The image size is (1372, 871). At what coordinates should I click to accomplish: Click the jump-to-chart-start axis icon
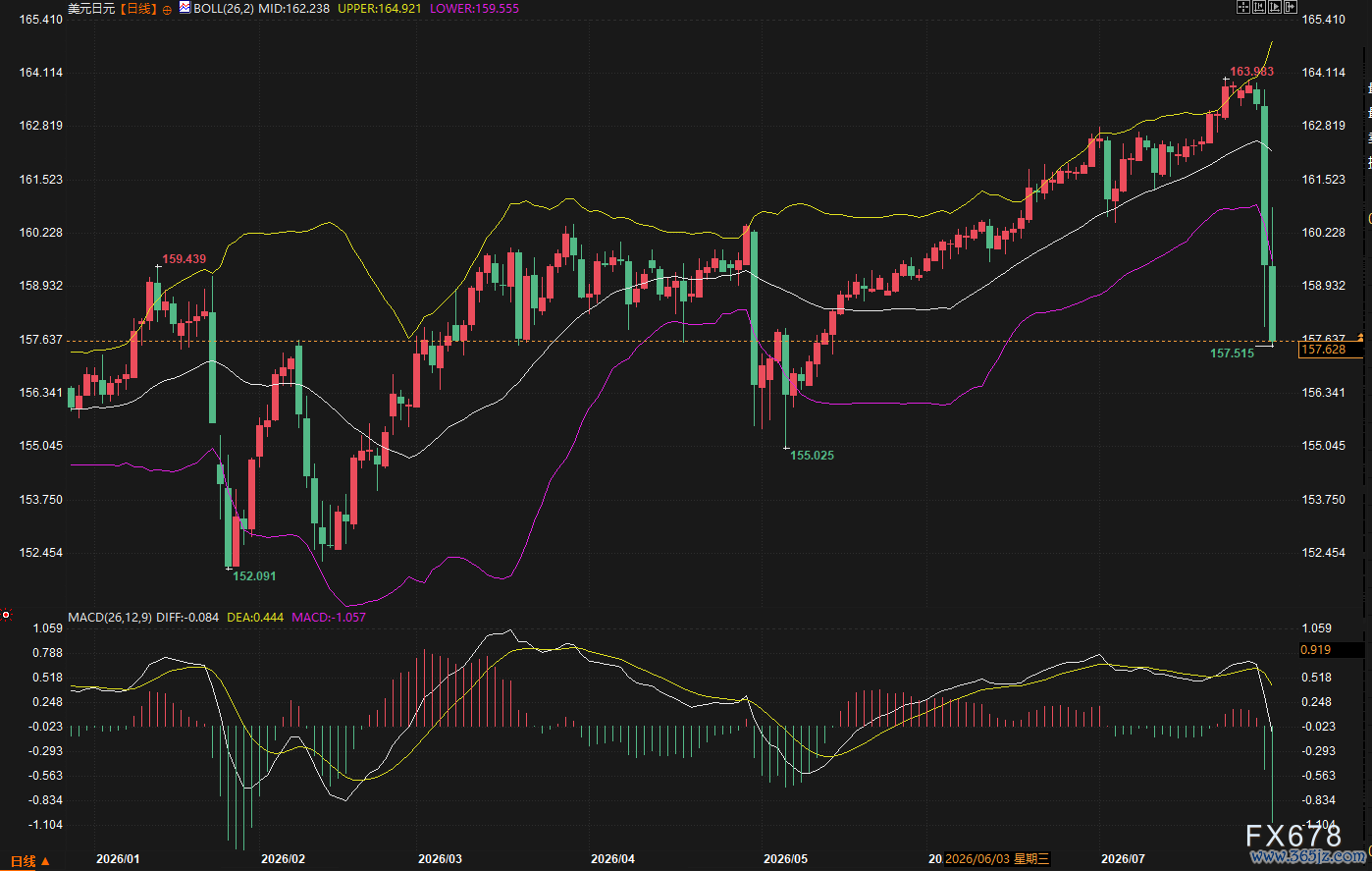pos(1258,7)
